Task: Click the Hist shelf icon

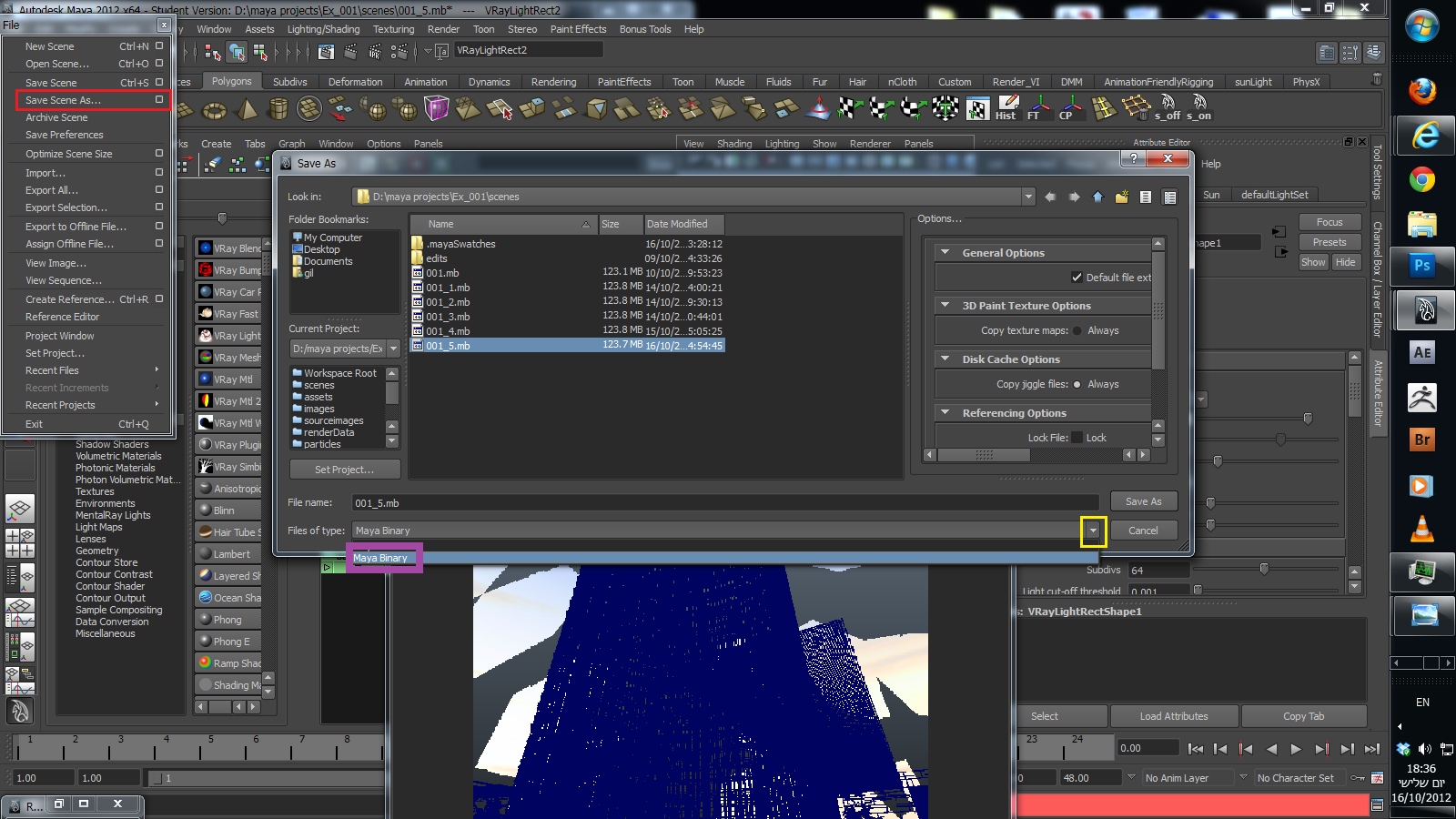Action: [x=1006, y=108]
